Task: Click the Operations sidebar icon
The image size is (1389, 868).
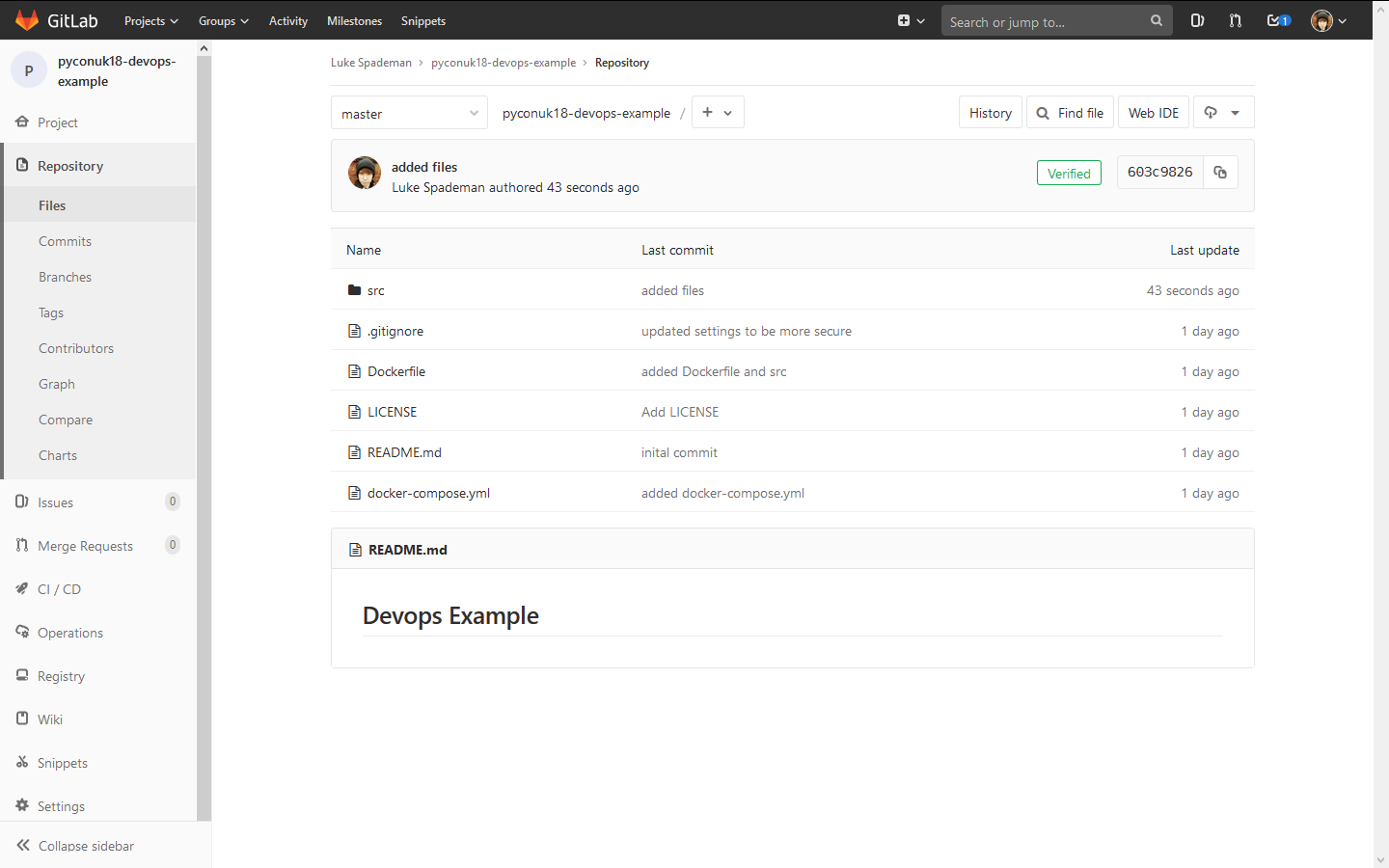Action: [22, 632]
